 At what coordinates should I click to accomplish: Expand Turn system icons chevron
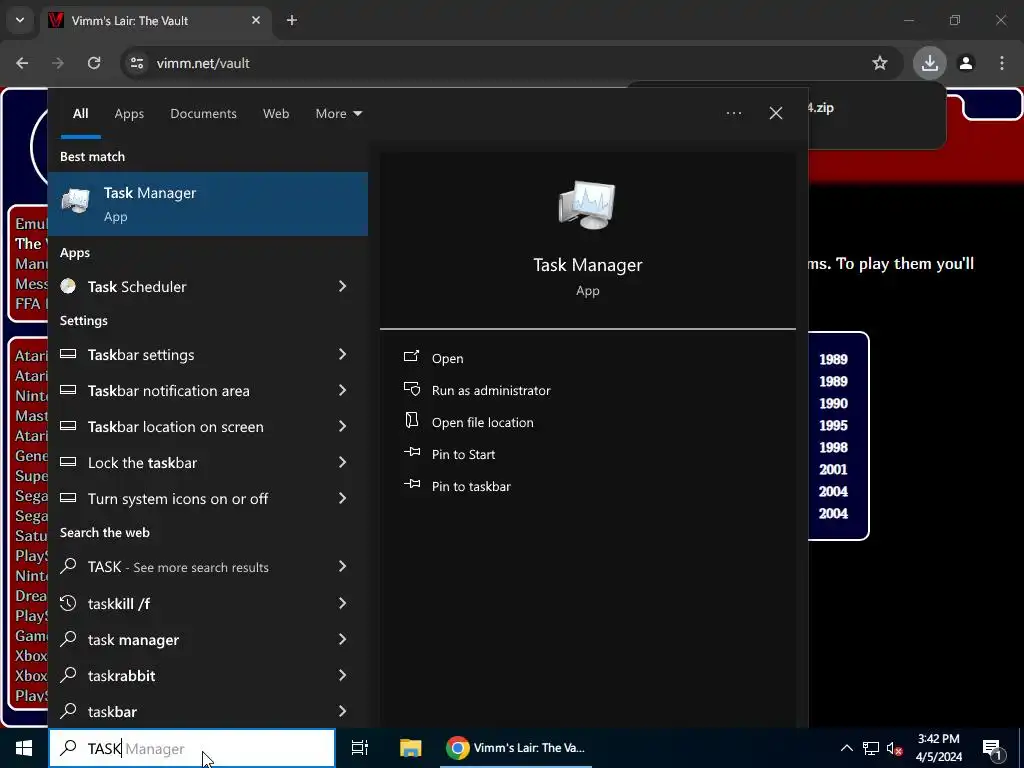click(x=342, y=498)
